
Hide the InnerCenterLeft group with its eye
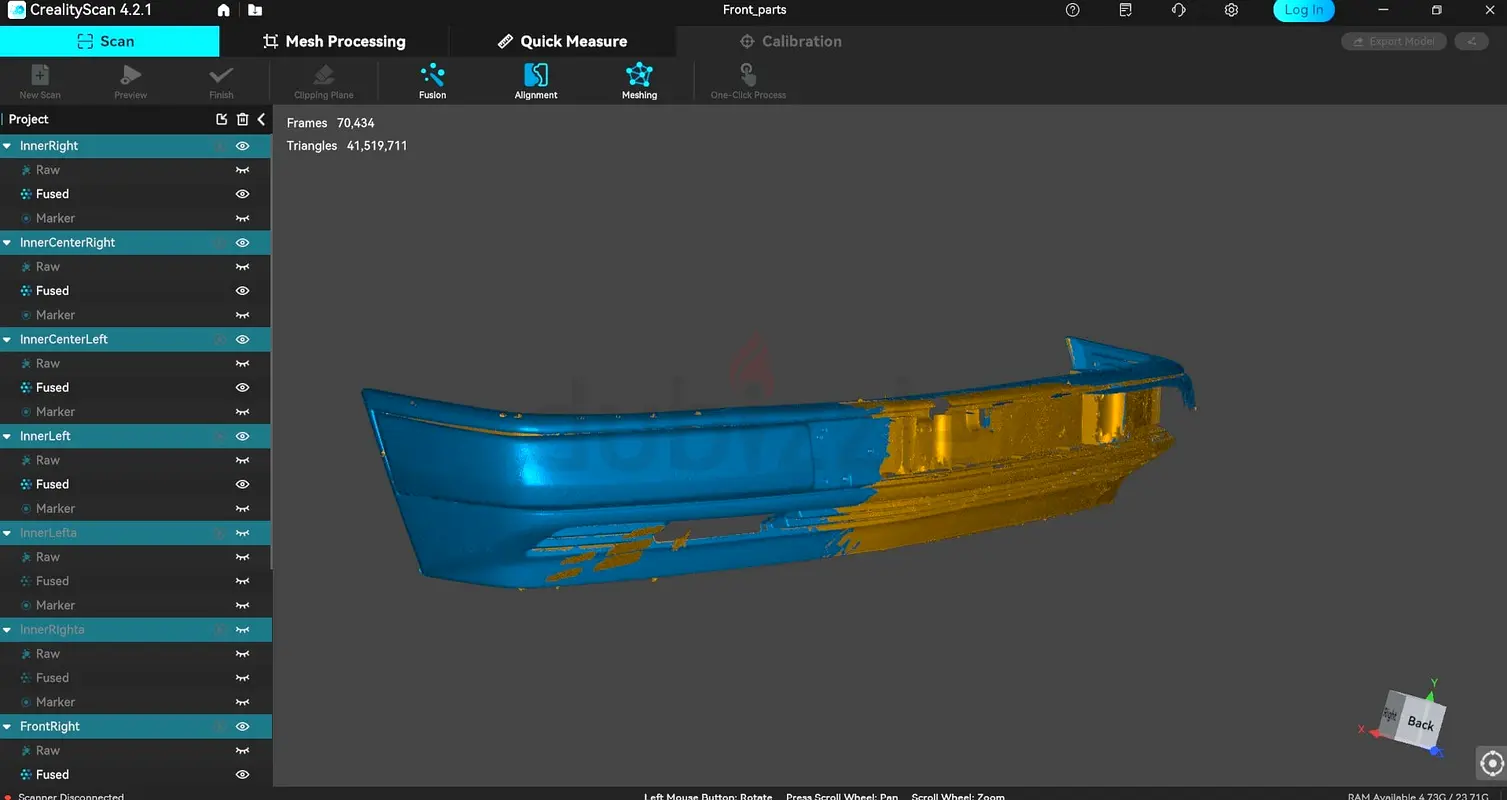(x=242, y=339)
